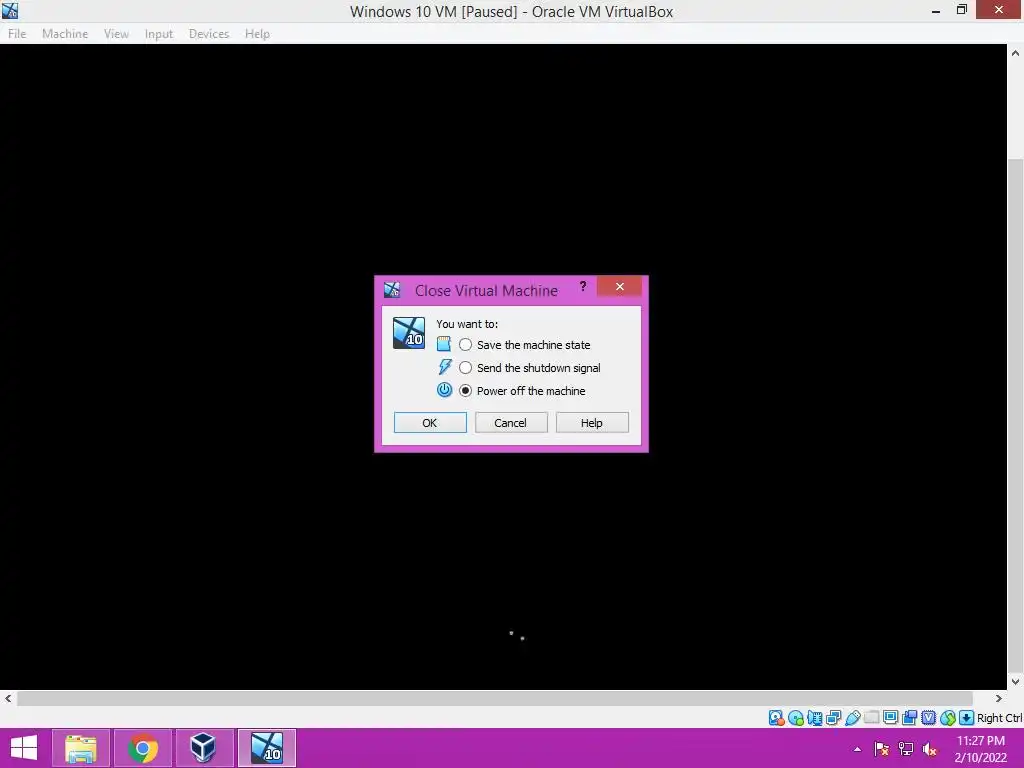Open the File menu
The width and height of the screenshot is (1024, 768).
click(x=17, y=33)
